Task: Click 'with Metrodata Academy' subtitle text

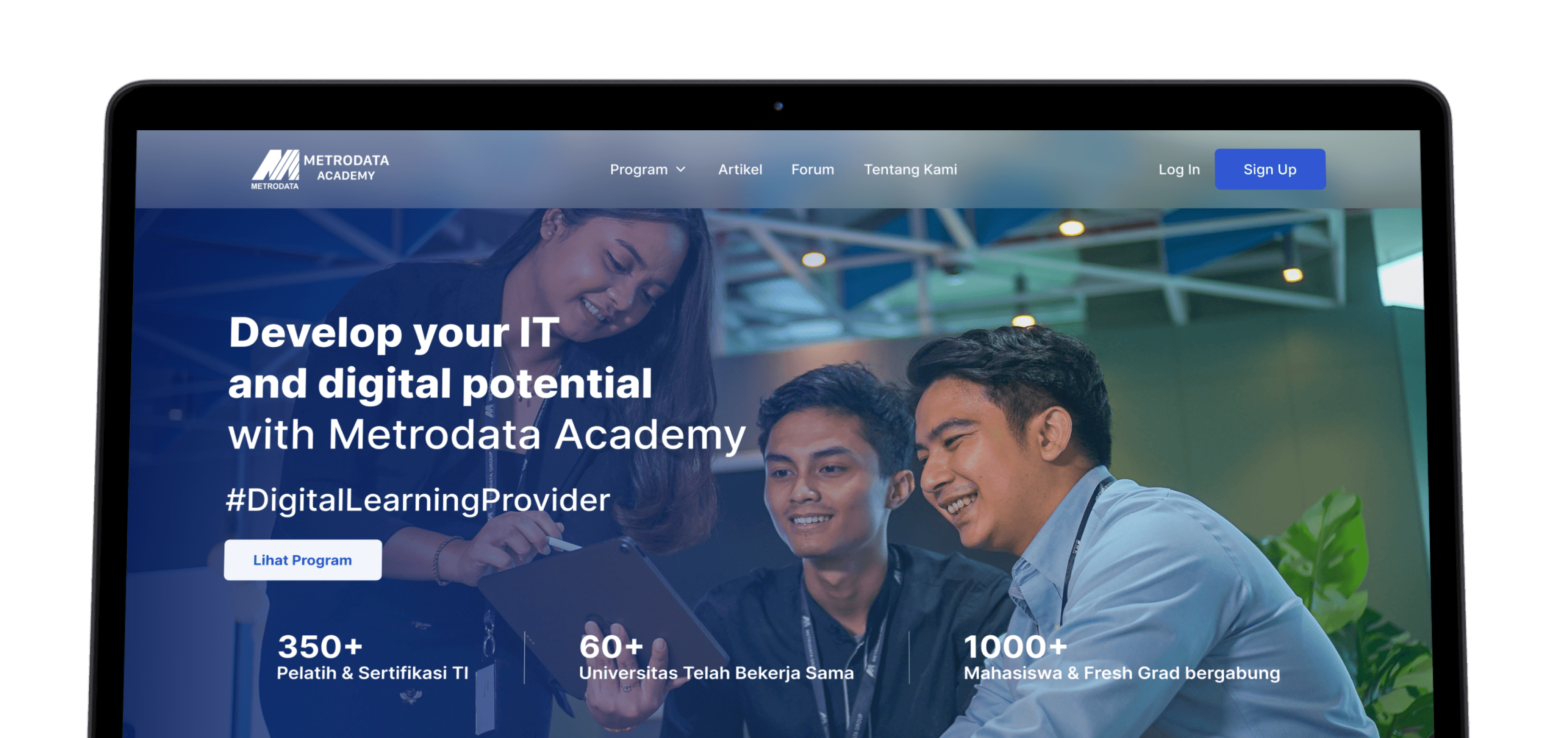Action: click(487, 435)
